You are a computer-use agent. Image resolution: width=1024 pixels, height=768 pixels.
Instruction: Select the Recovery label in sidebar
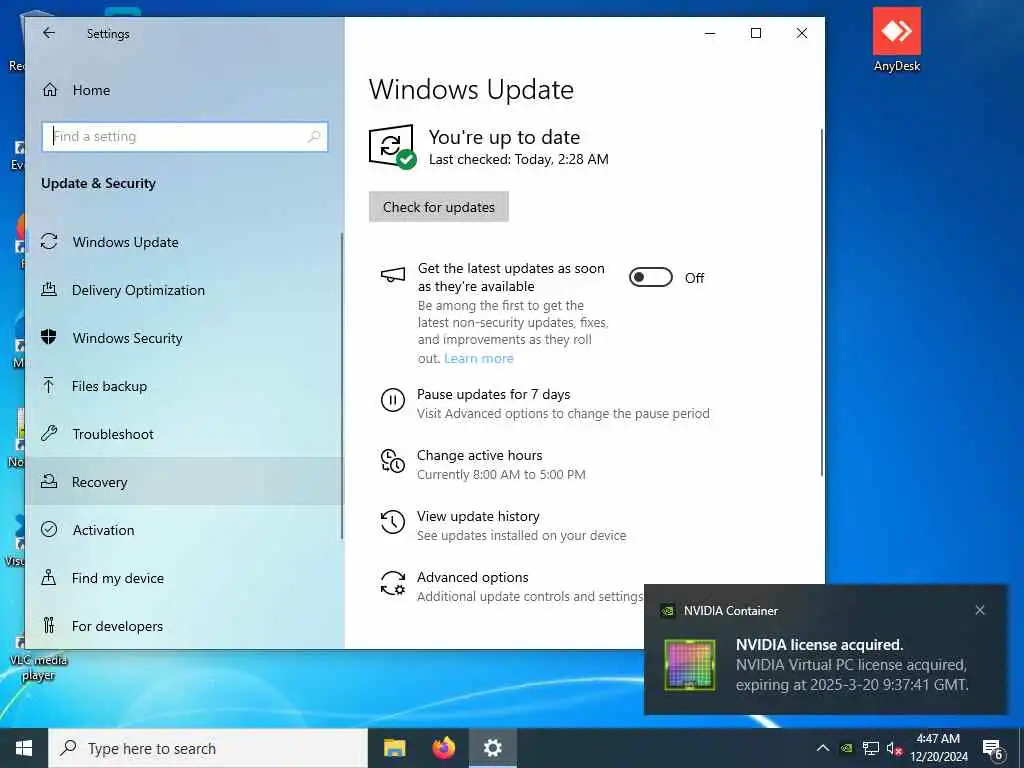tap(99, 482)
